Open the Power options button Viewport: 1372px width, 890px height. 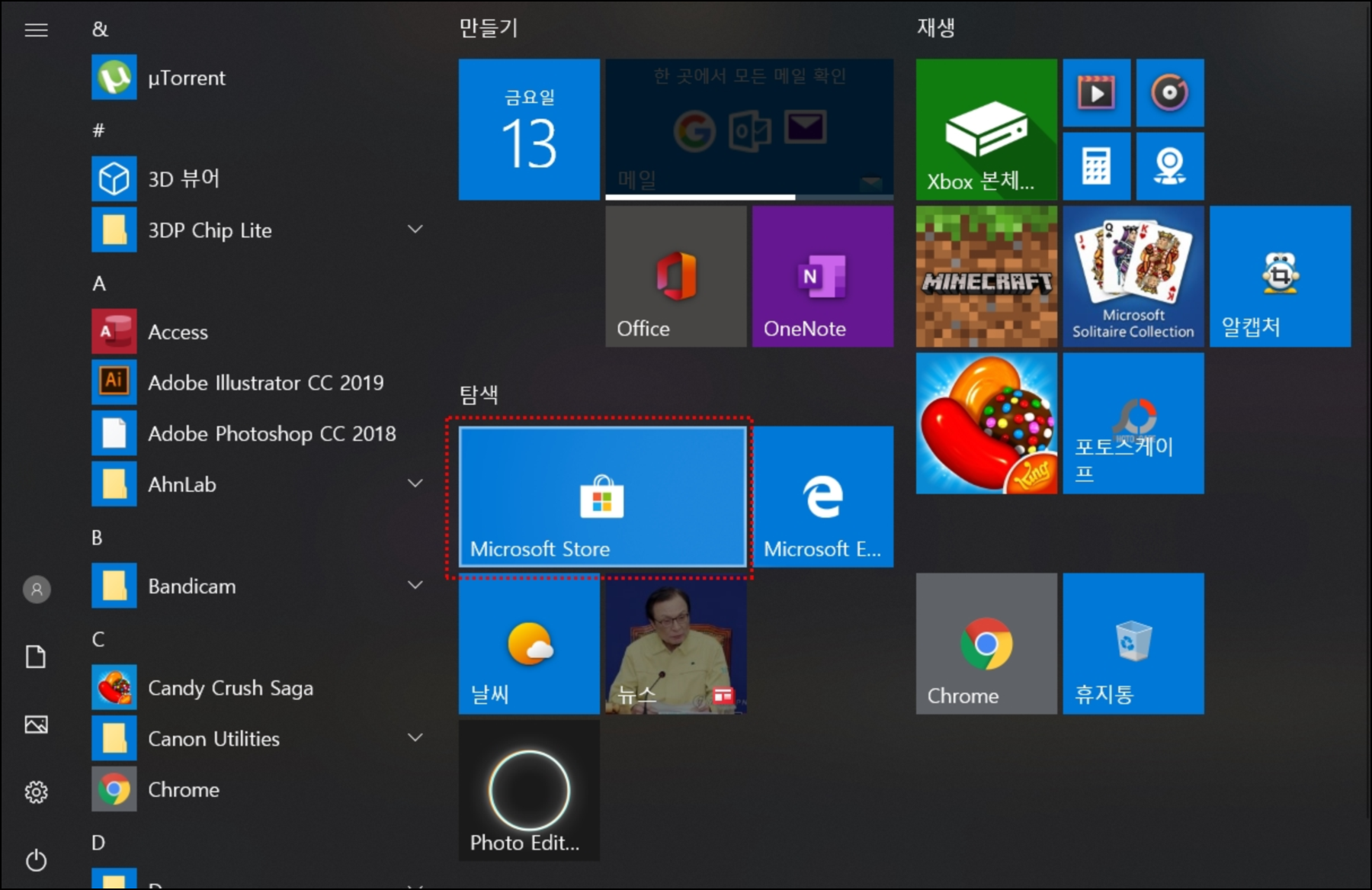36,860
